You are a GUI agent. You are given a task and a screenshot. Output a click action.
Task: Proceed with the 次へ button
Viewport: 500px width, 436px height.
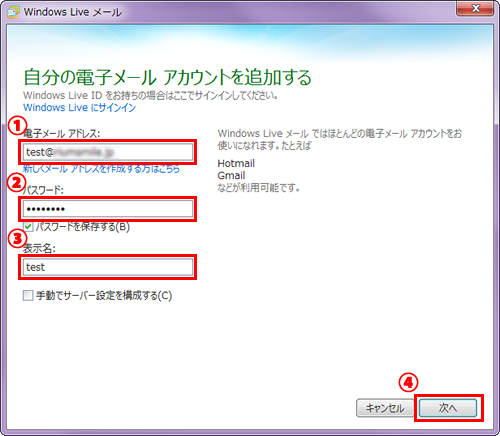(448, 408)
